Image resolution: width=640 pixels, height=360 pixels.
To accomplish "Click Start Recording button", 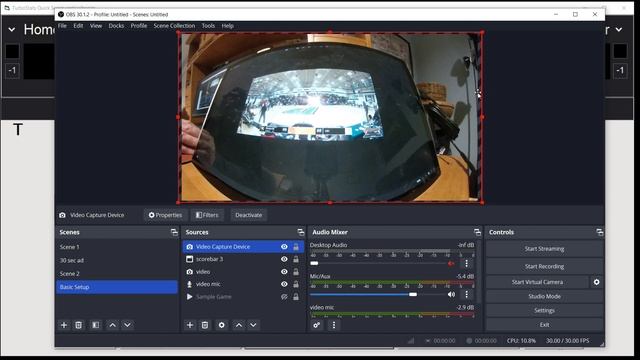I will (x=544, y=266).
